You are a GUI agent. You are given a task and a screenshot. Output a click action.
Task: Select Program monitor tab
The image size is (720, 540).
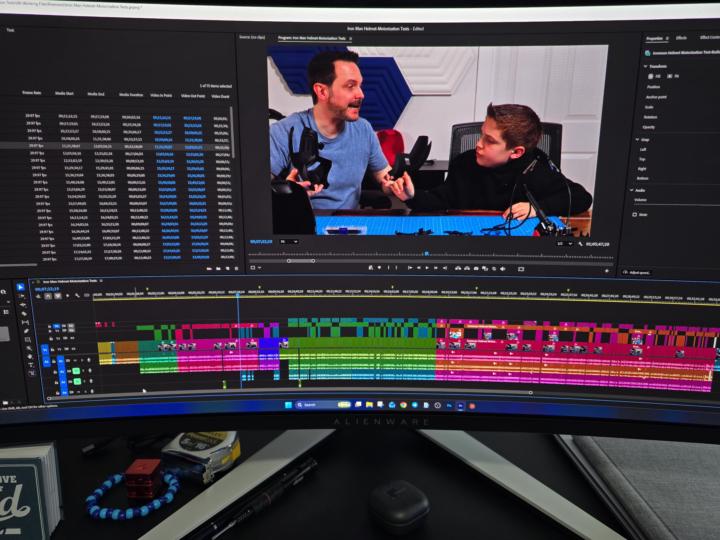pyautogui.click(x=312, y=38)
